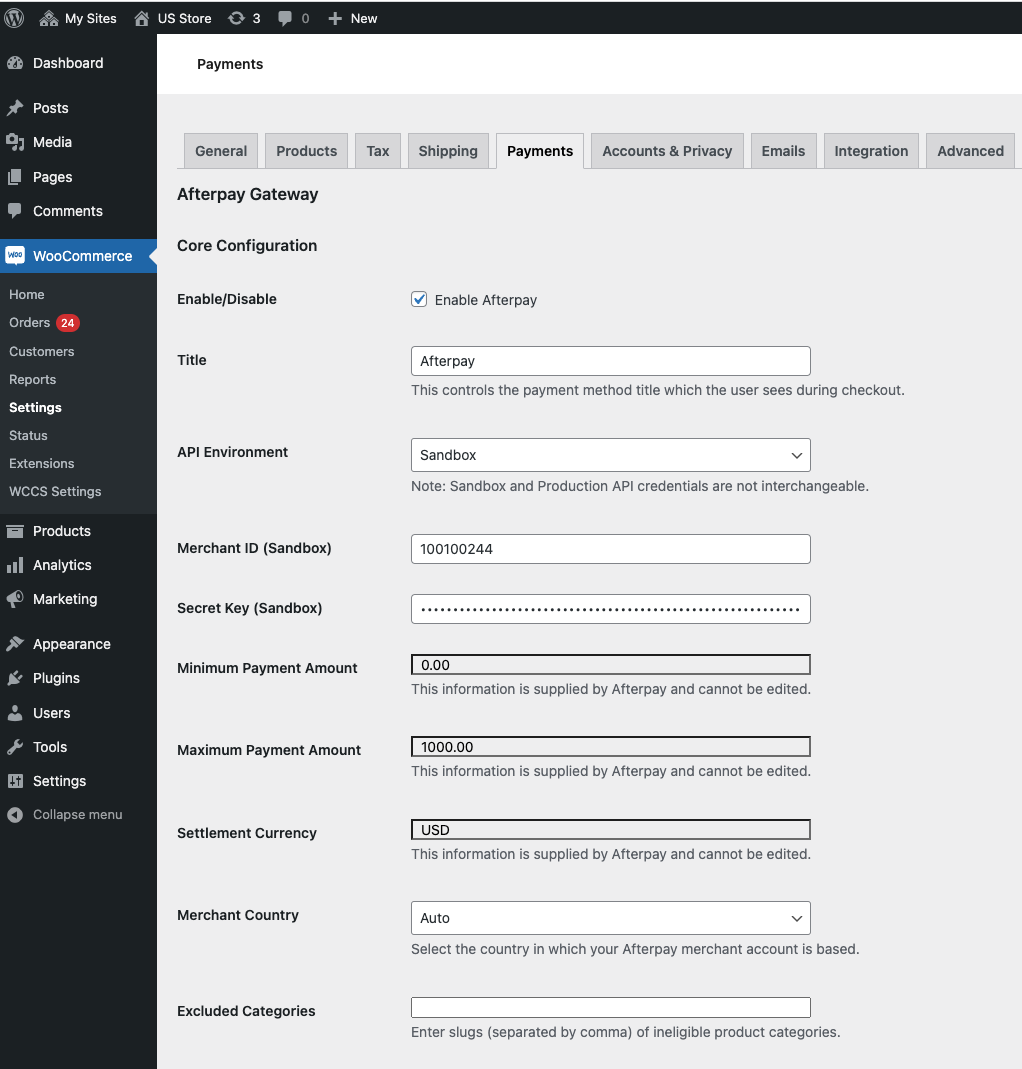Click the WordPress logo icon

[14, 18]
